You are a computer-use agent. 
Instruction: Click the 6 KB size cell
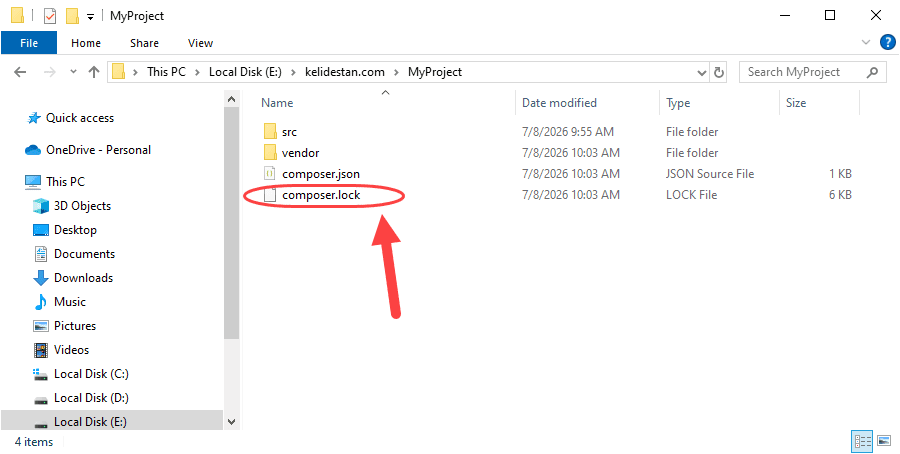[840, 195]
